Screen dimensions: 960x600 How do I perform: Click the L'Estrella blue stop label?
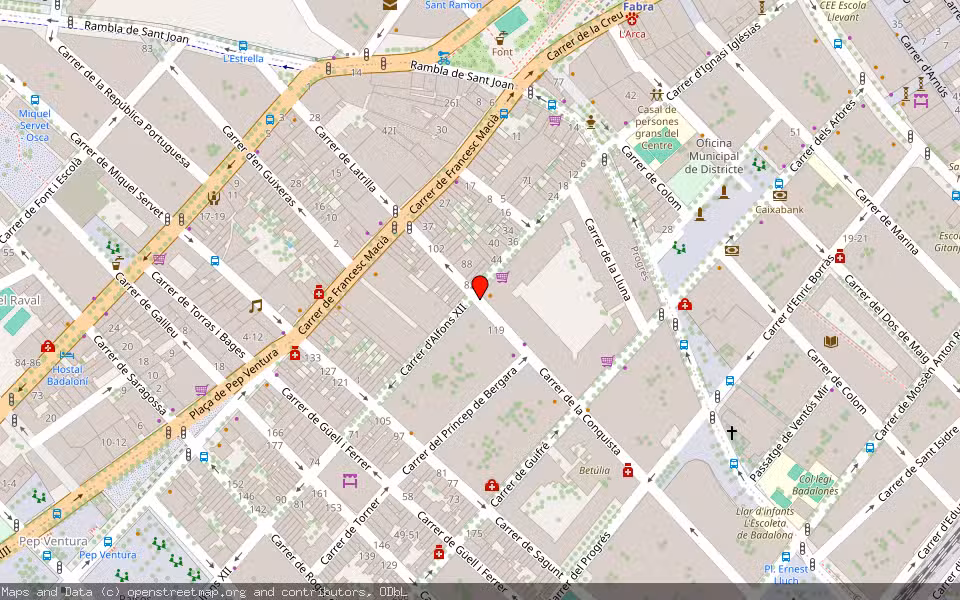click(x=243, y=59)
